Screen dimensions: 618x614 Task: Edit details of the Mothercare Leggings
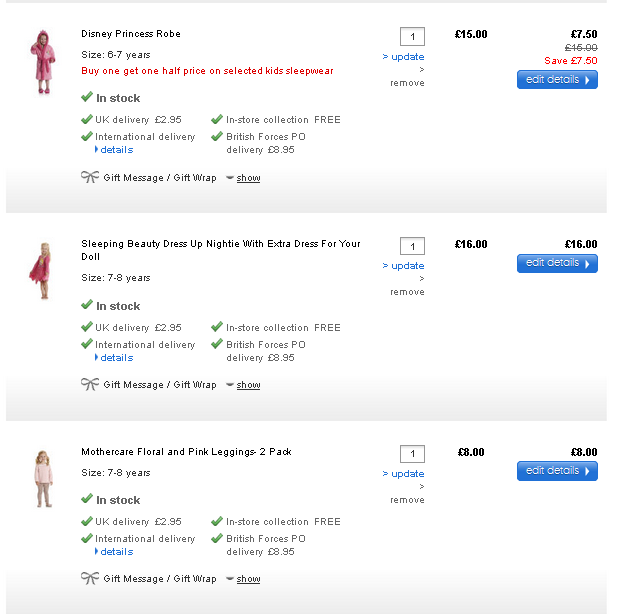tap(557, 471)
